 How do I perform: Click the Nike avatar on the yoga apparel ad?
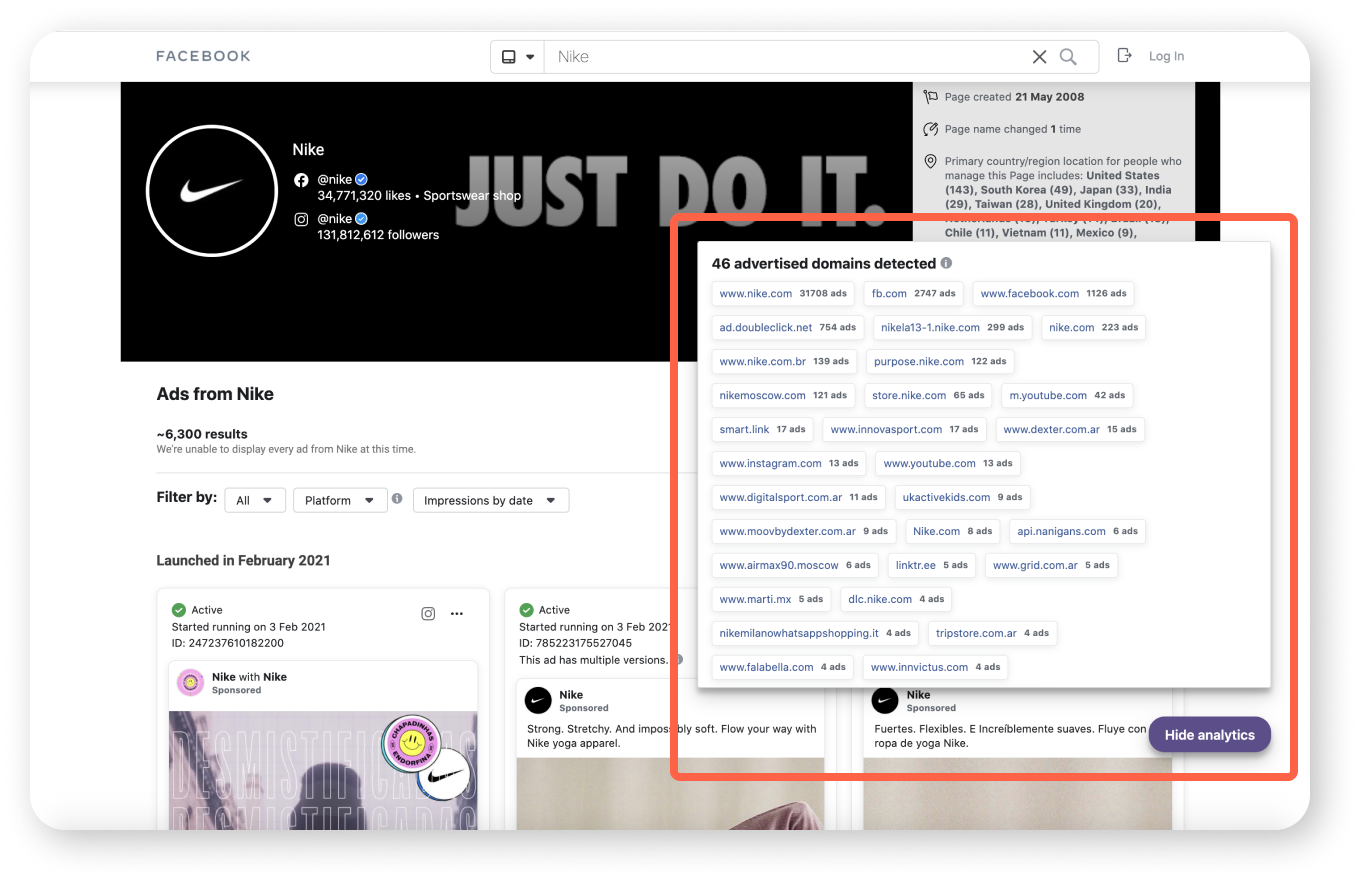(x=538, y=700)
